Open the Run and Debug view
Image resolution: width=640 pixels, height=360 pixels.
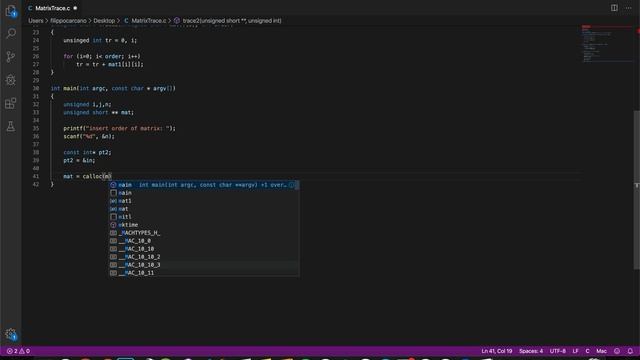[11, 80]
